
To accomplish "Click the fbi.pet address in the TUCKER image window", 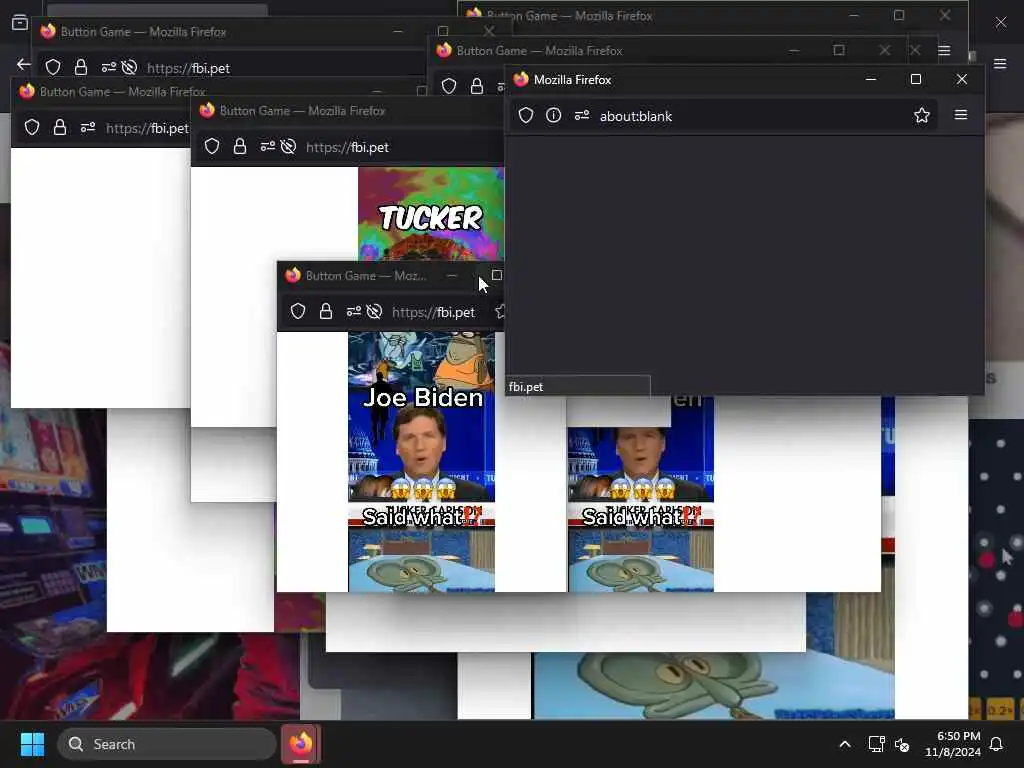I will tap(347, 147).
